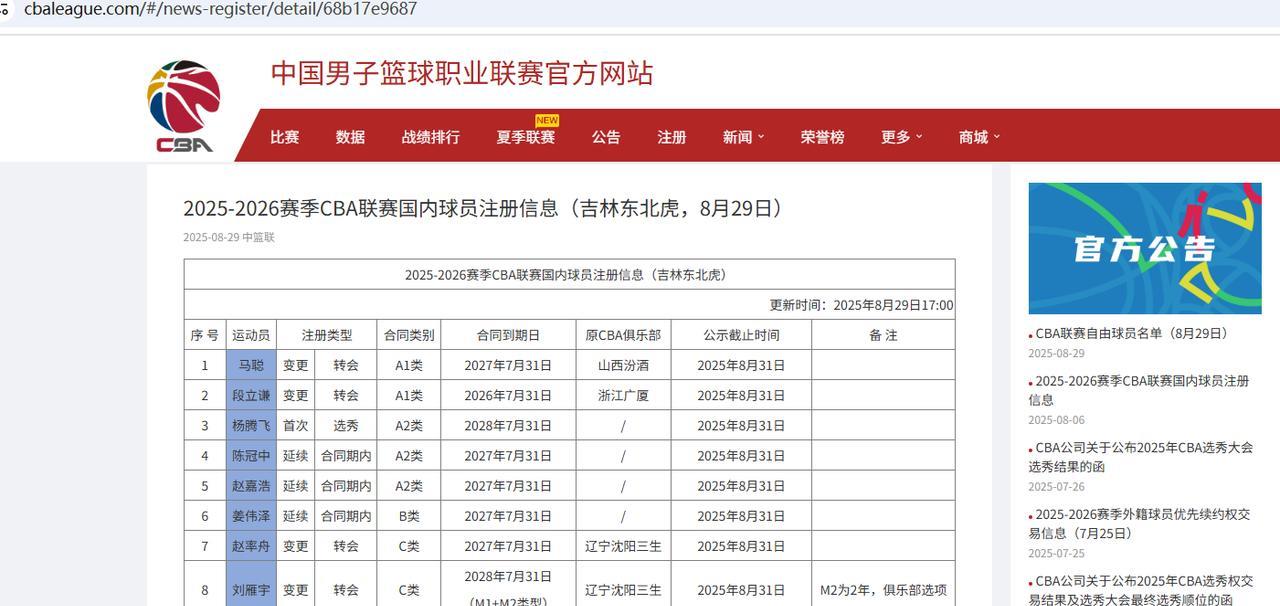Viewport: 1280px width, 606px height.
Task: Click player name 赵率舟
Action: point(251,546)
